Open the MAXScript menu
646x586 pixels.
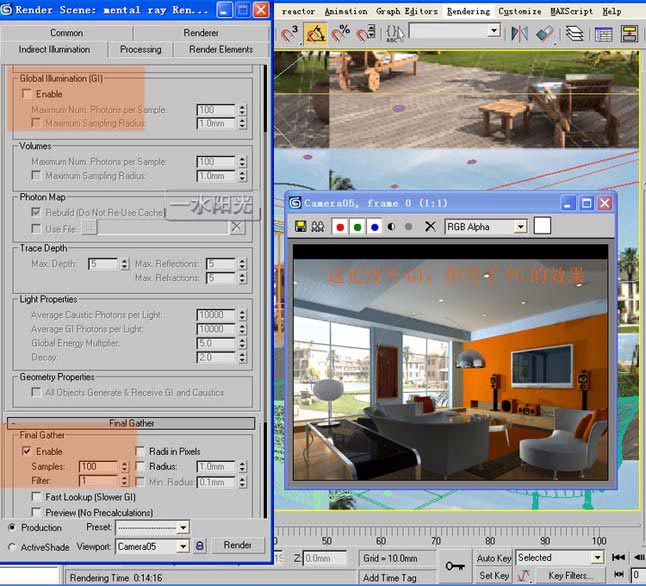tap(571, 12)
